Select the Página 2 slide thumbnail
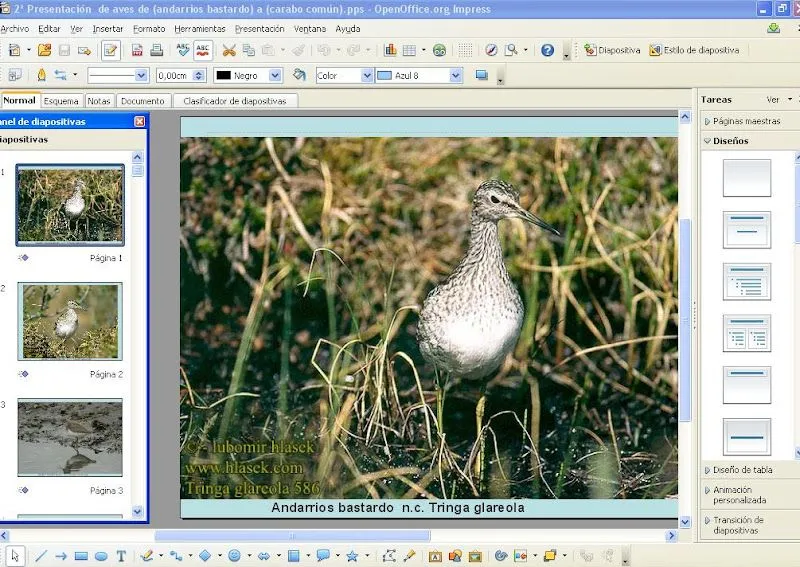Viewport: 800px width, 567px height. 70,321
